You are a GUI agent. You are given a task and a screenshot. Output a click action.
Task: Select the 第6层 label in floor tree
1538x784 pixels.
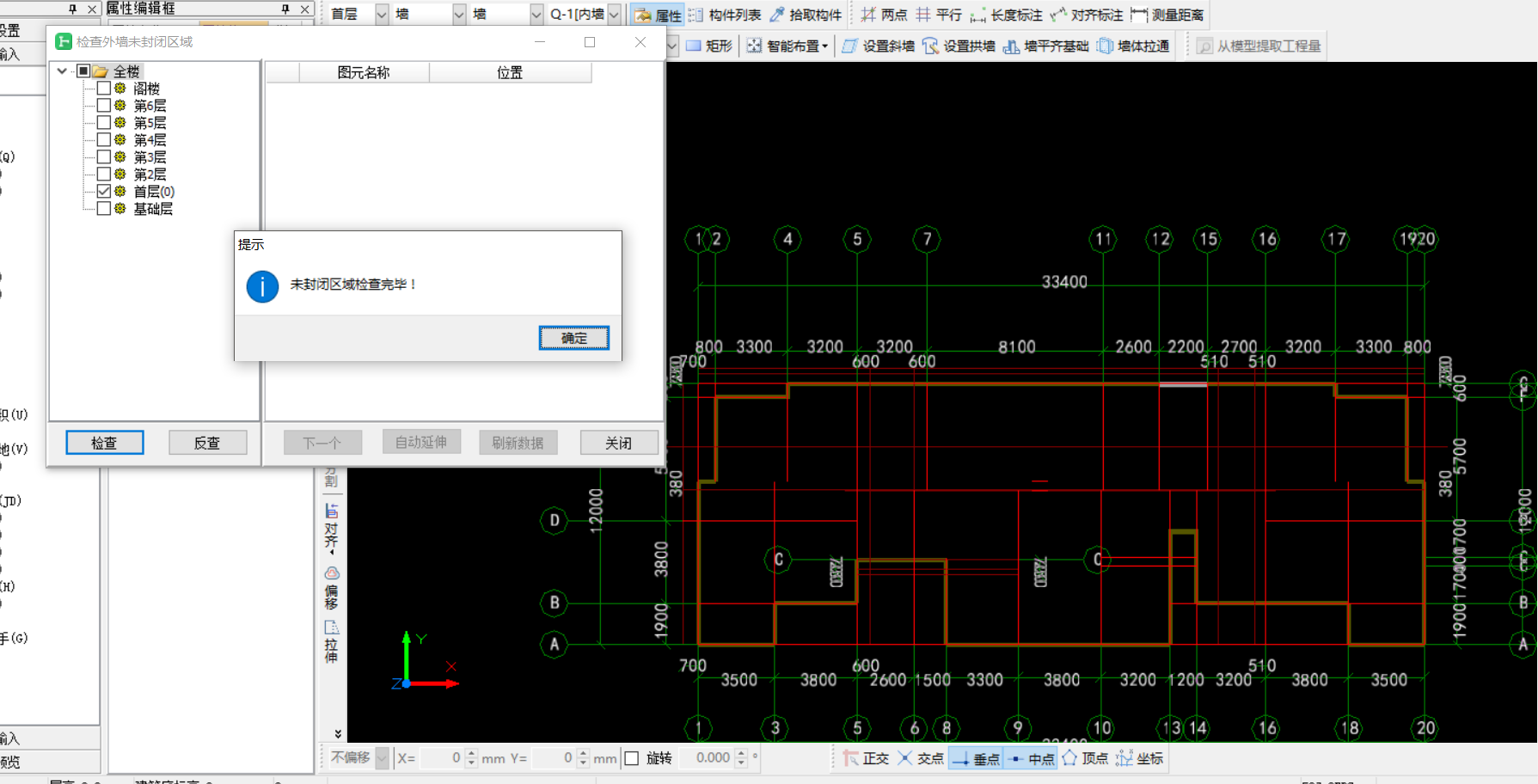pos(150,105)
